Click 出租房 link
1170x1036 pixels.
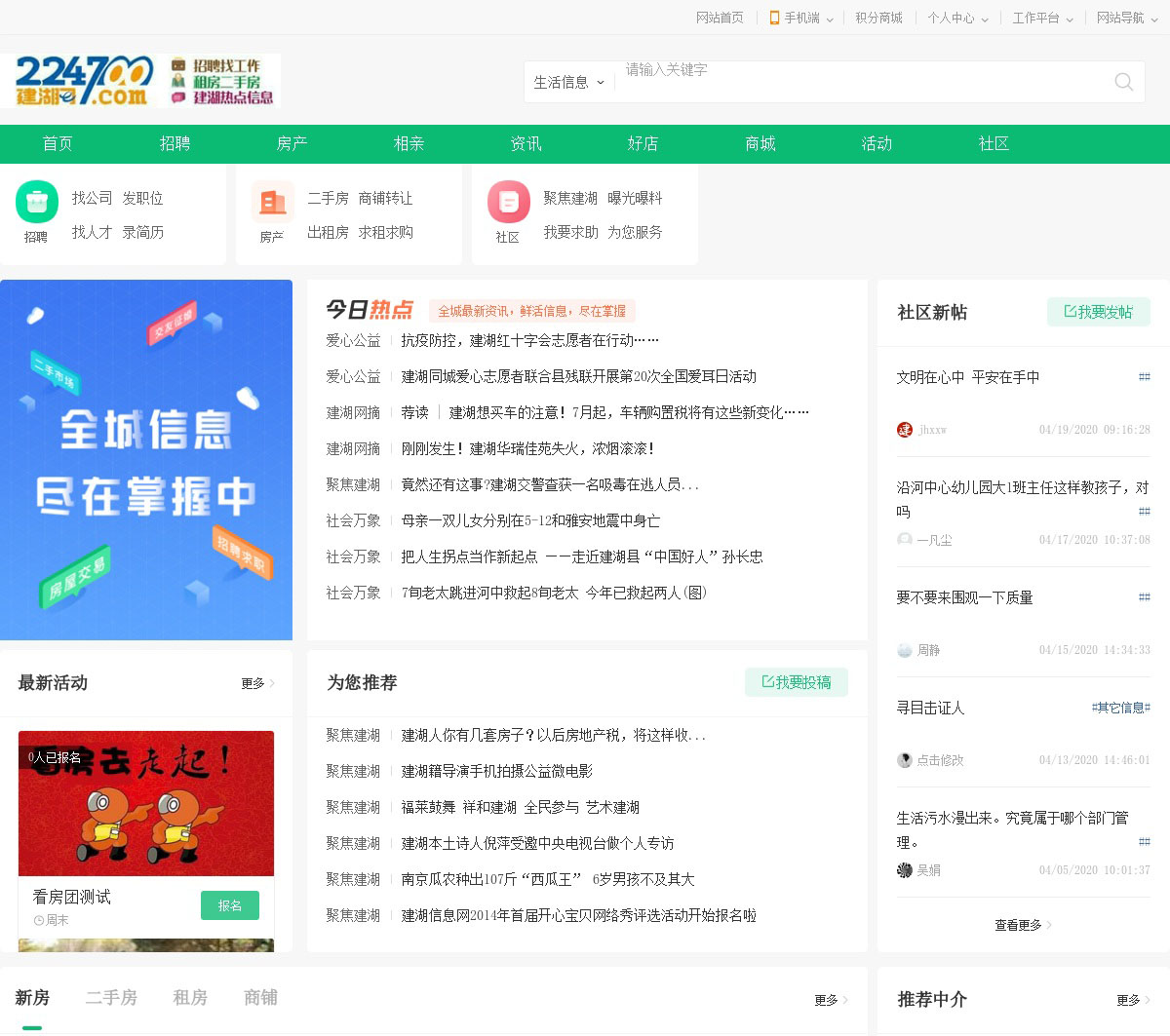[328, 232]
